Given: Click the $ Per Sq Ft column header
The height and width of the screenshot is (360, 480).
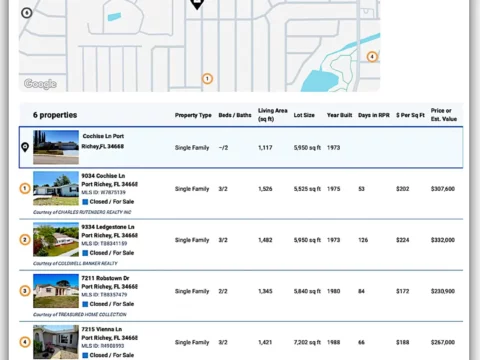Looking at the screenshot, I should coord(410,115).
